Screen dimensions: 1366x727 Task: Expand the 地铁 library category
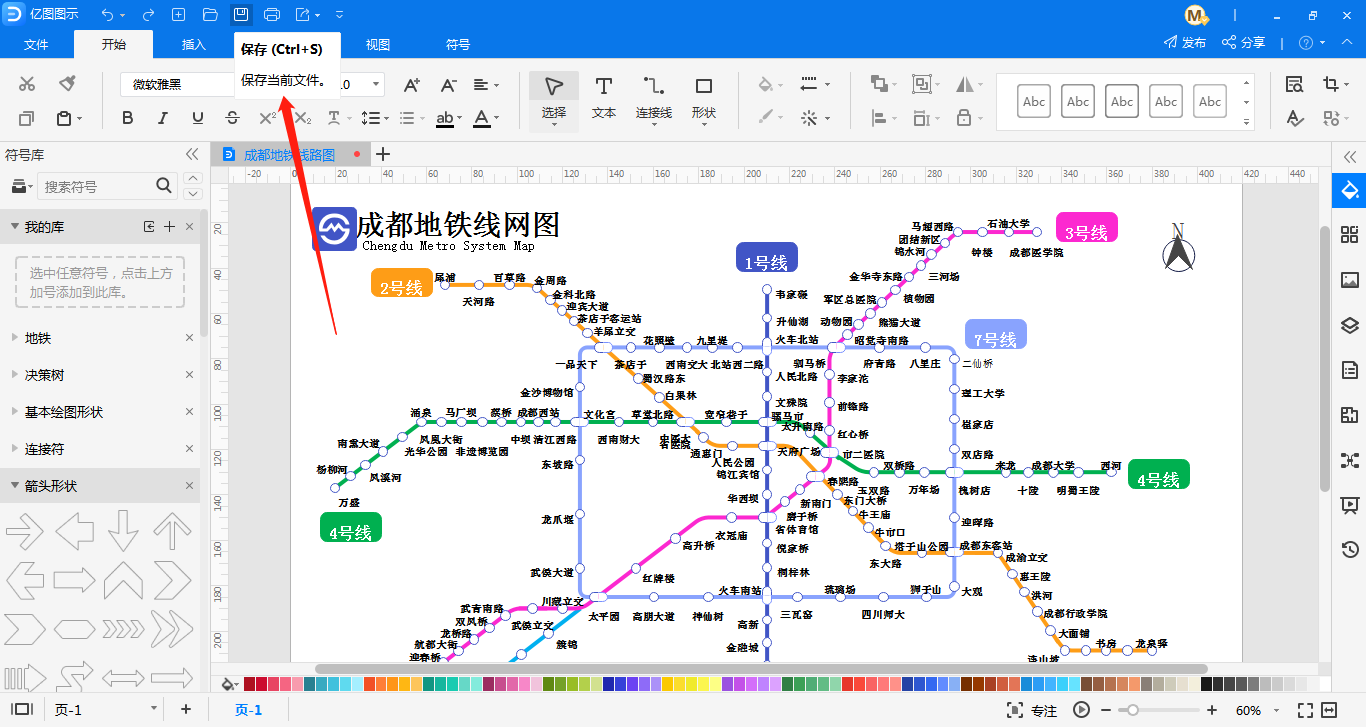pos(15,338)
